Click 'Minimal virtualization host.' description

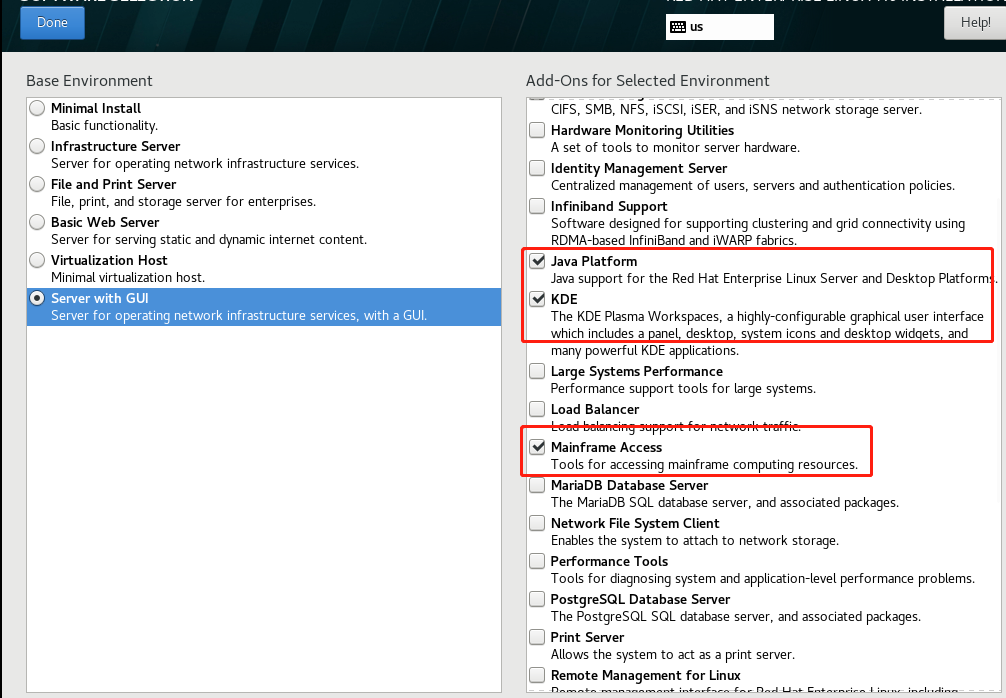(128, 278)
